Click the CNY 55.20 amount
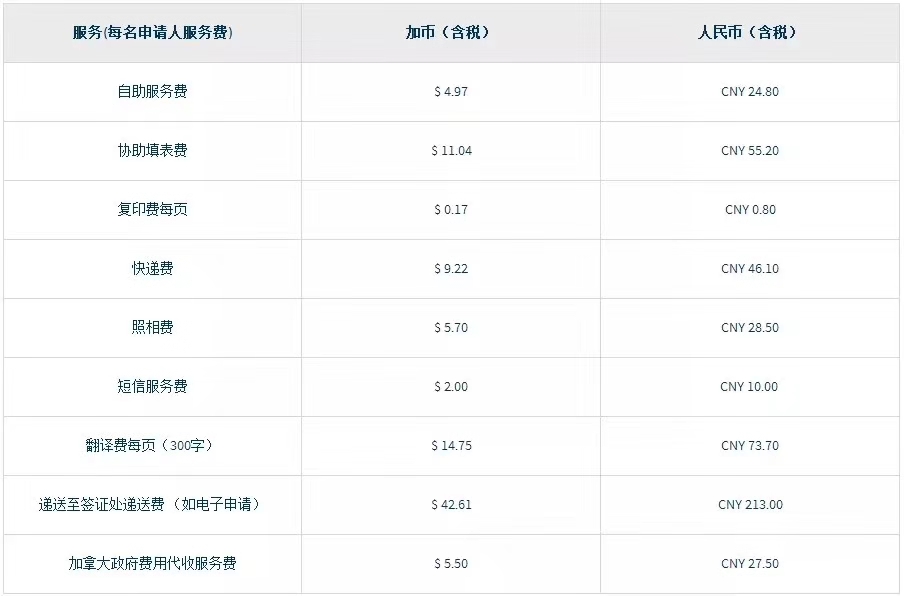Screen dimensions: 904x596 [750, 150]
